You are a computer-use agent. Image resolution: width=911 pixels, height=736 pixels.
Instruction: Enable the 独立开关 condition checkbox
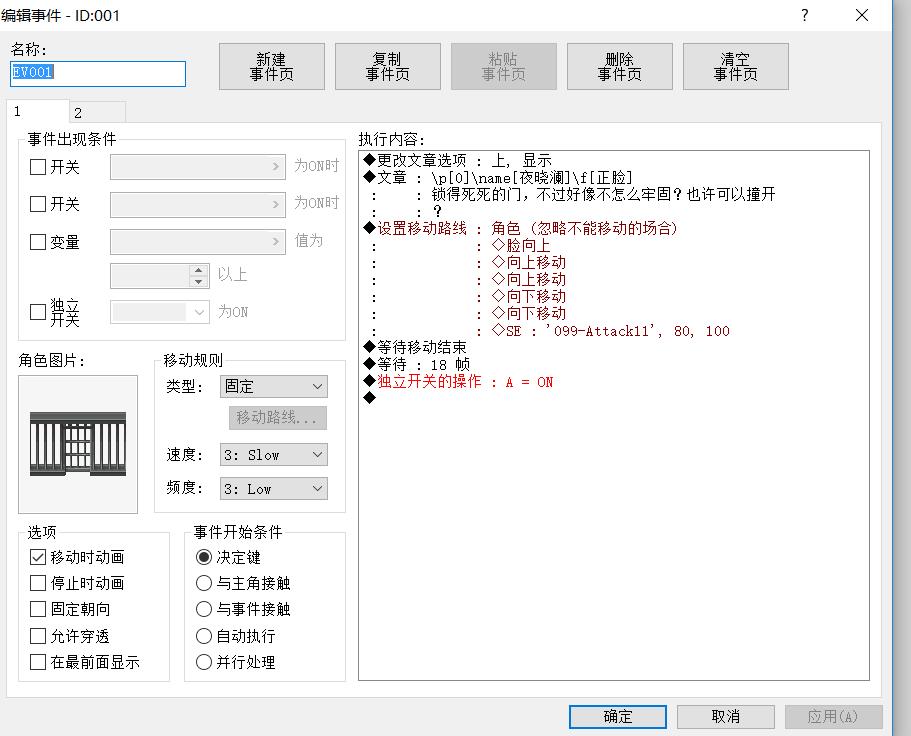[38, 312]
